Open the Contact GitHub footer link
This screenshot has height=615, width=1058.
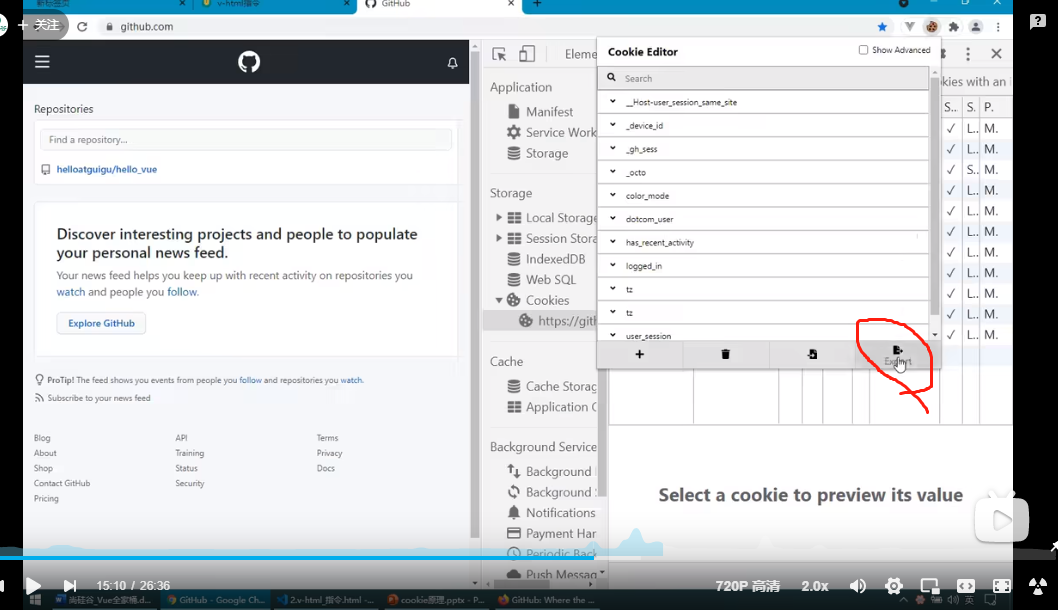62,483
